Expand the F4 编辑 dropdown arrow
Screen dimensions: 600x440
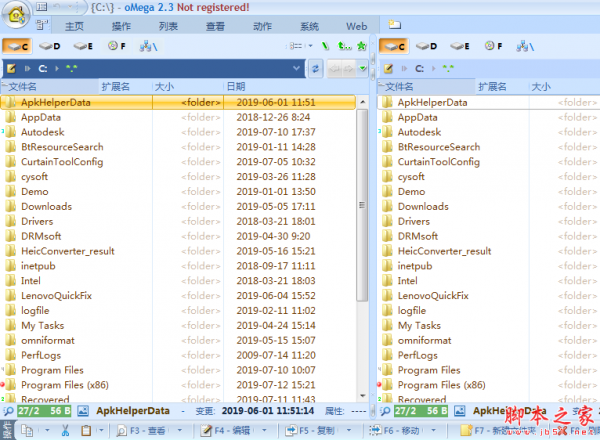pos(264,431)
